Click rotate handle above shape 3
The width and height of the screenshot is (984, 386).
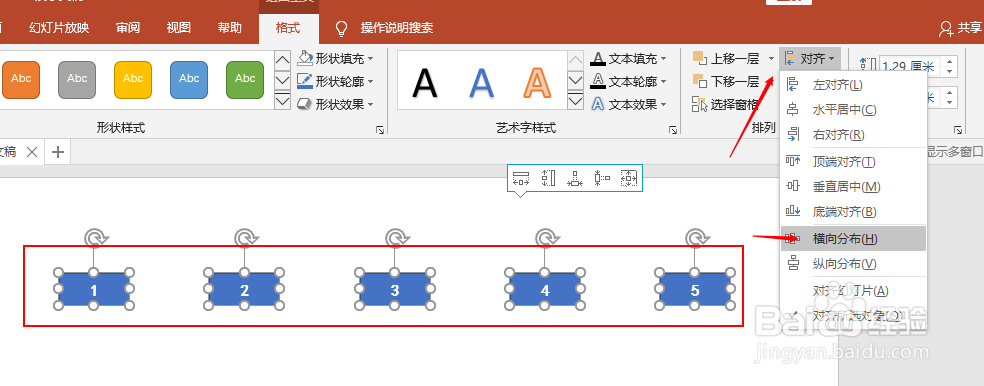click(x=395, y=238)
